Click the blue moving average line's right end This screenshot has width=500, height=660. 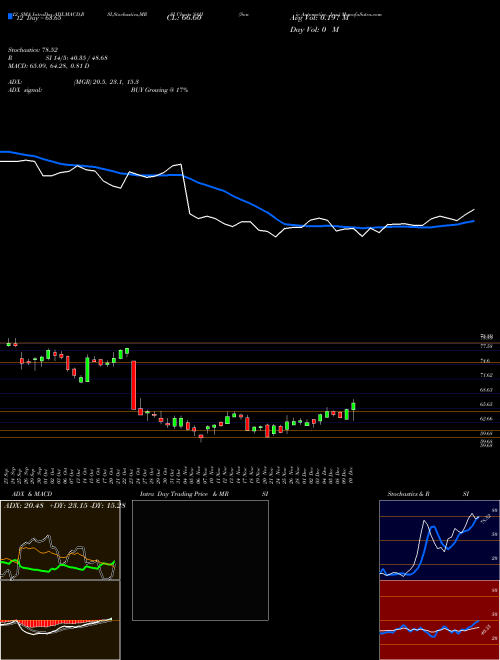pos(474,221)
